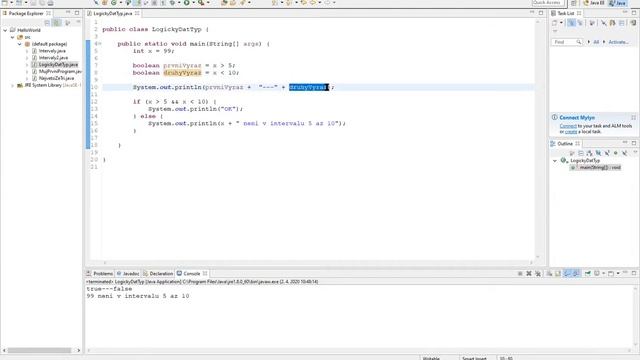The width and height of the screenshot is (640, 360).
Task: Open the Task List tab
Action: [x=565, y=13]
